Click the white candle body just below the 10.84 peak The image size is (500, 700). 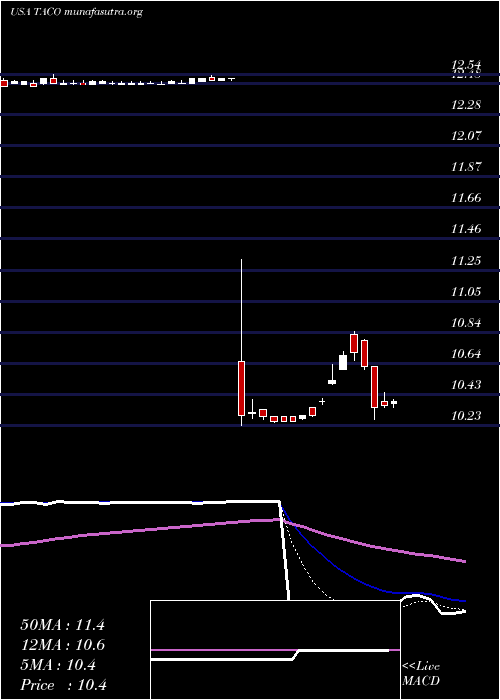(x=343, y=362)
